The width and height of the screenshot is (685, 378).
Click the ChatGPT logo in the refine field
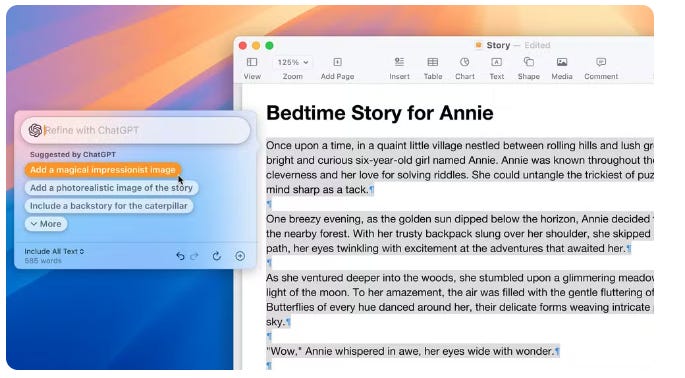(35, 130)
